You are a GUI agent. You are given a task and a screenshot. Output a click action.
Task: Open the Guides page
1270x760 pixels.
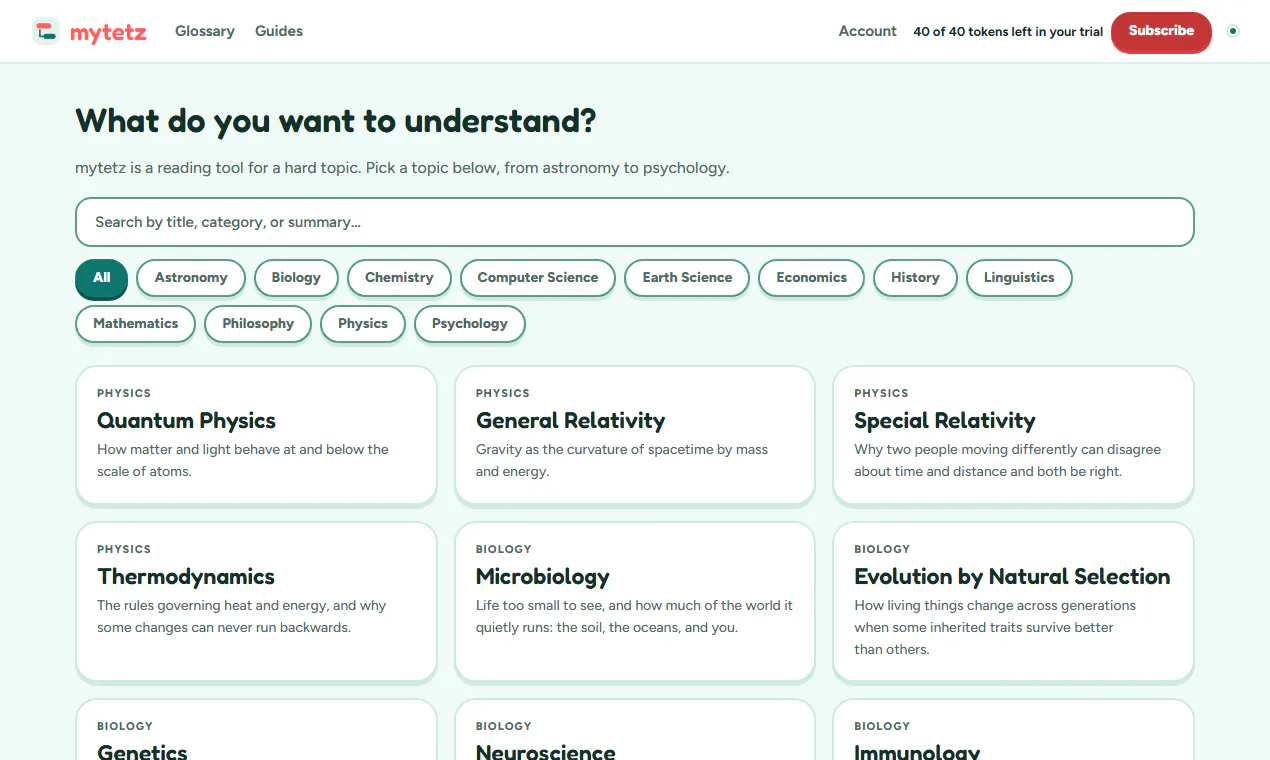(x=279, y=31)
